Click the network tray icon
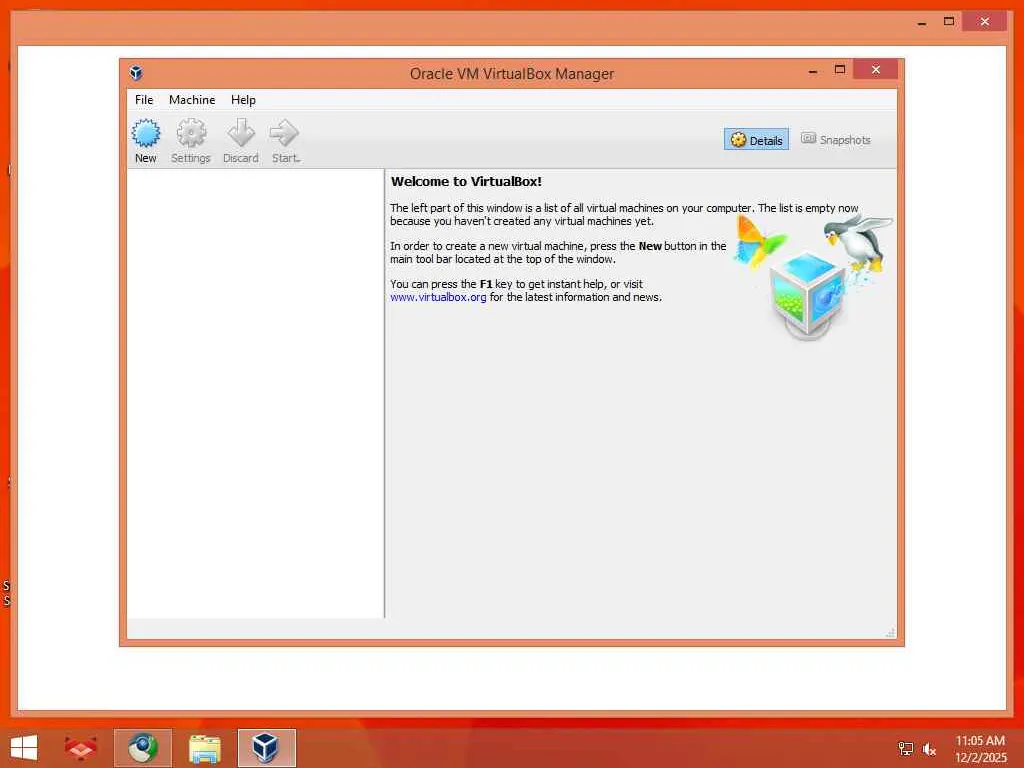 (x=905, y=749)
